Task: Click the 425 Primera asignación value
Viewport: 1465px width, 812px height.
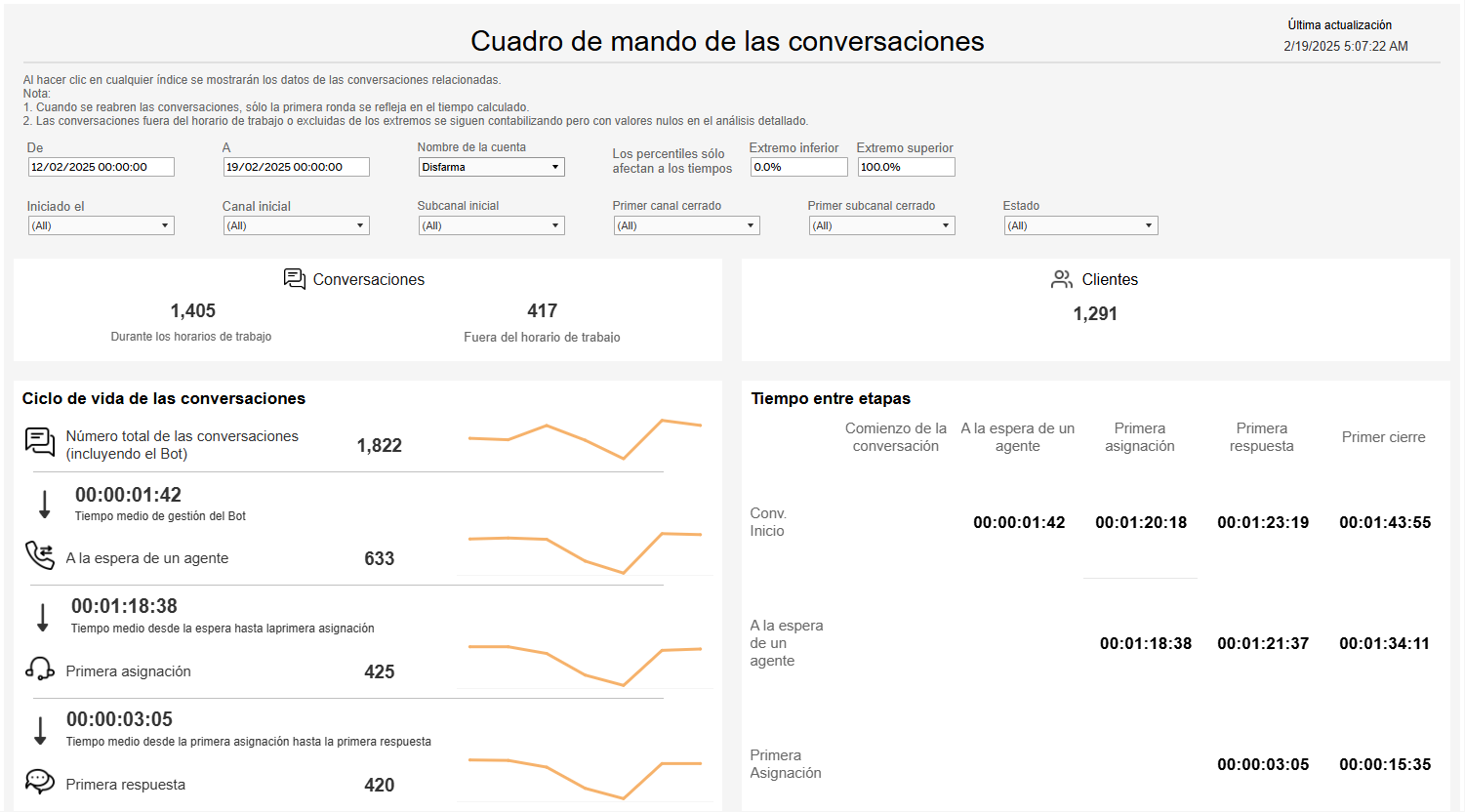Action: [x=380, y=672]
